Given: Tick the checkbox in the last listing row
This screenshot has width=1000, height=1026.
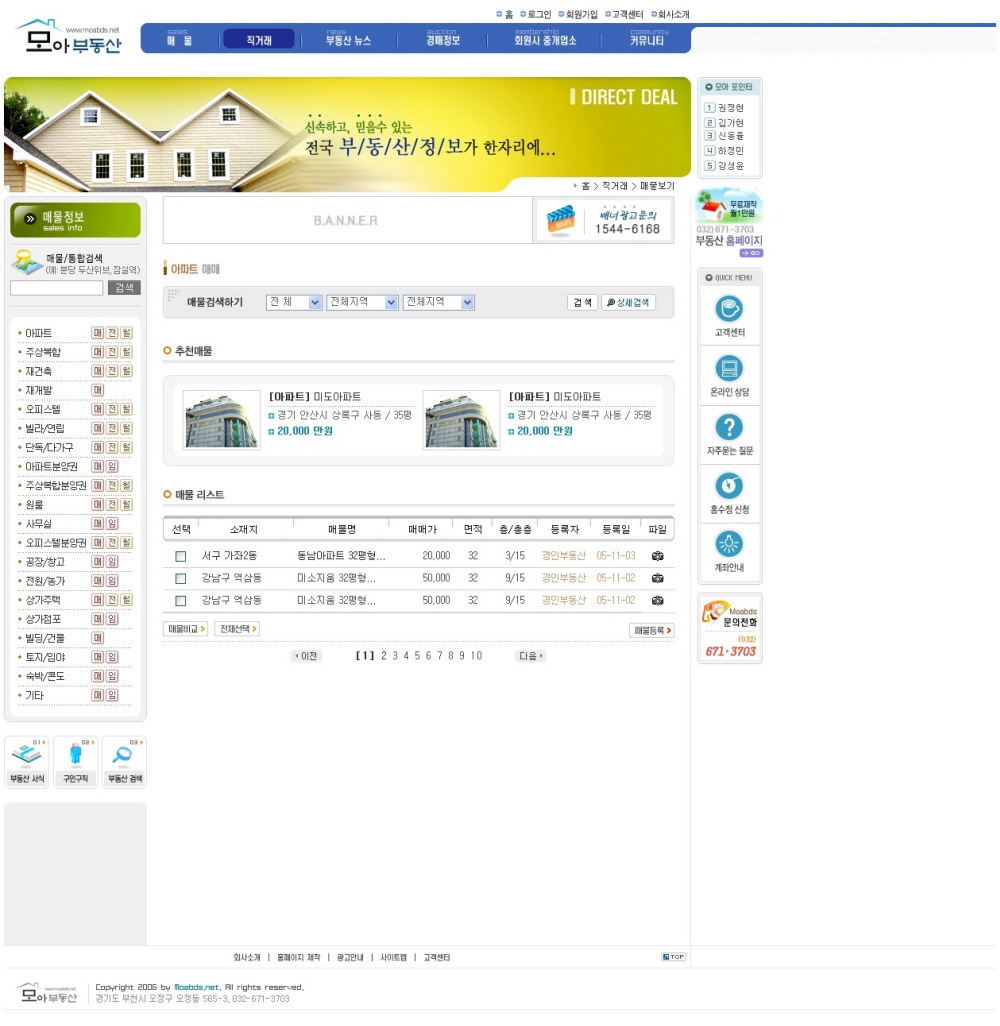Looking at the screenshot, I should [x=181, y=601].
